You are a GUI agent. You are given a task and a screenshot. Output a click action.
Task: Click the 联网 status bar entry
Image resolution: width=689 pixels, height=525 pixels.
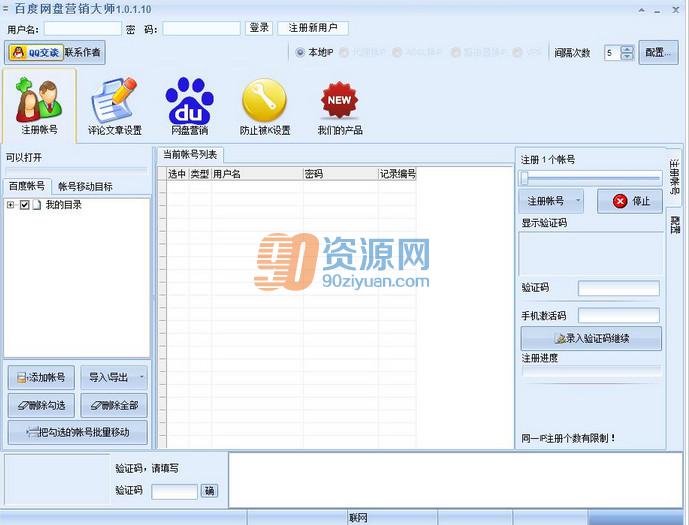pyautogui.click(x=358, y=518)
